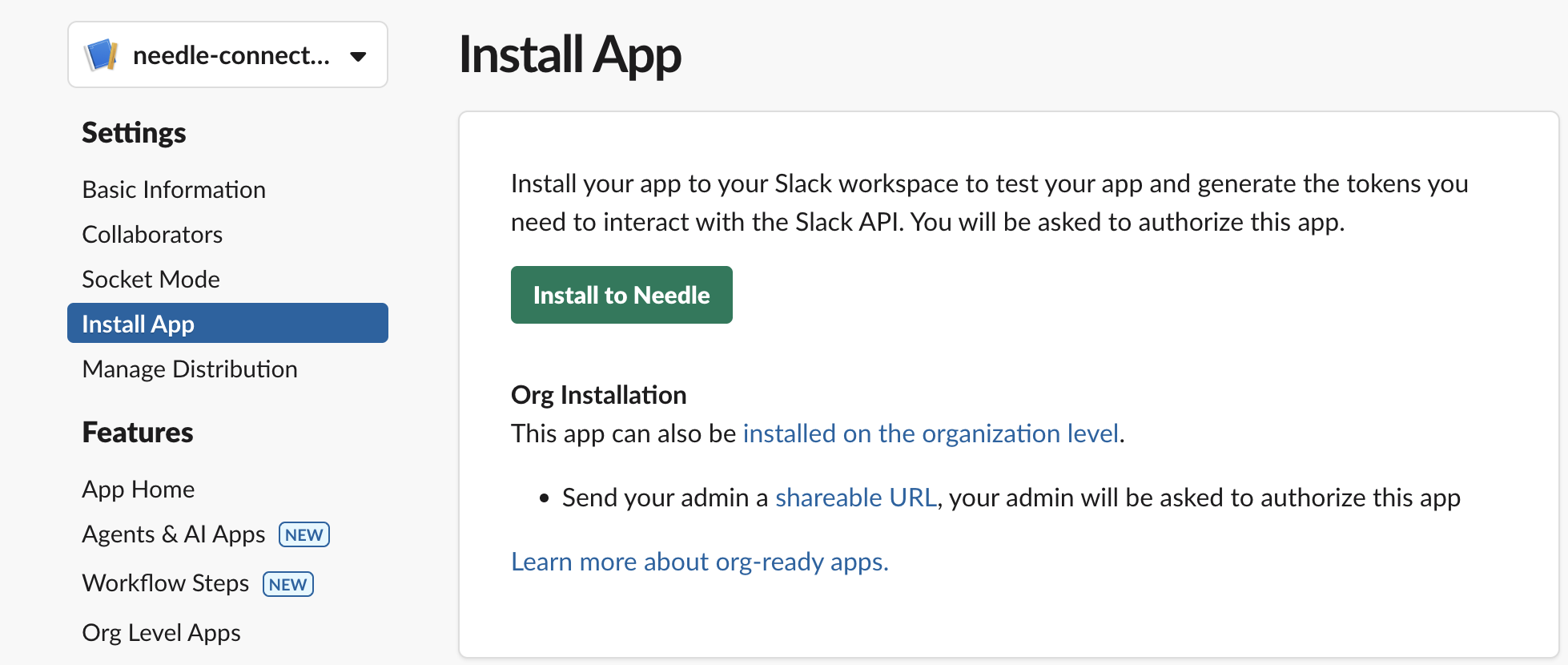Select Install App in sidebar
1568x665 pixels.
227,324
